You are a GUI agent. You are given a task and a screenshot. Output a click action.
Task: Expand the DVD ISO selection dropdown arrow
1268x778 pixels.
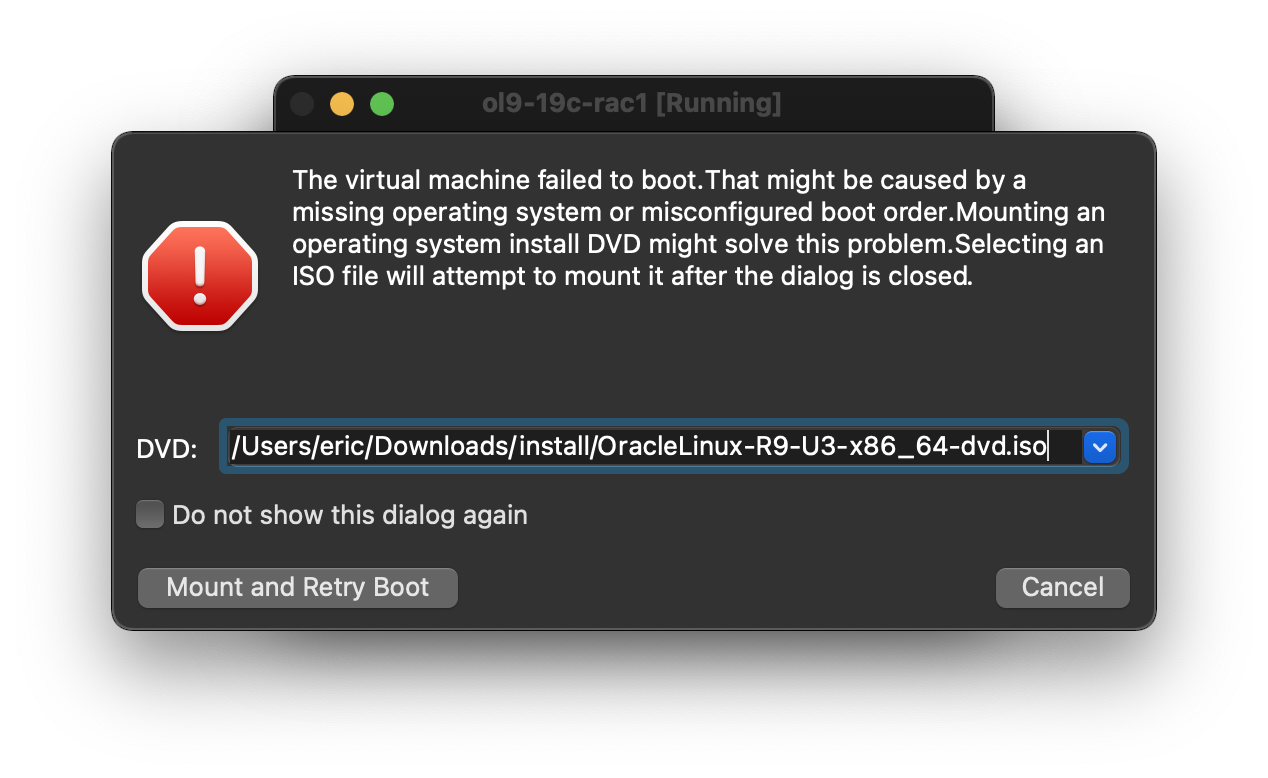pyautogui.click(x=1100, y=447)
